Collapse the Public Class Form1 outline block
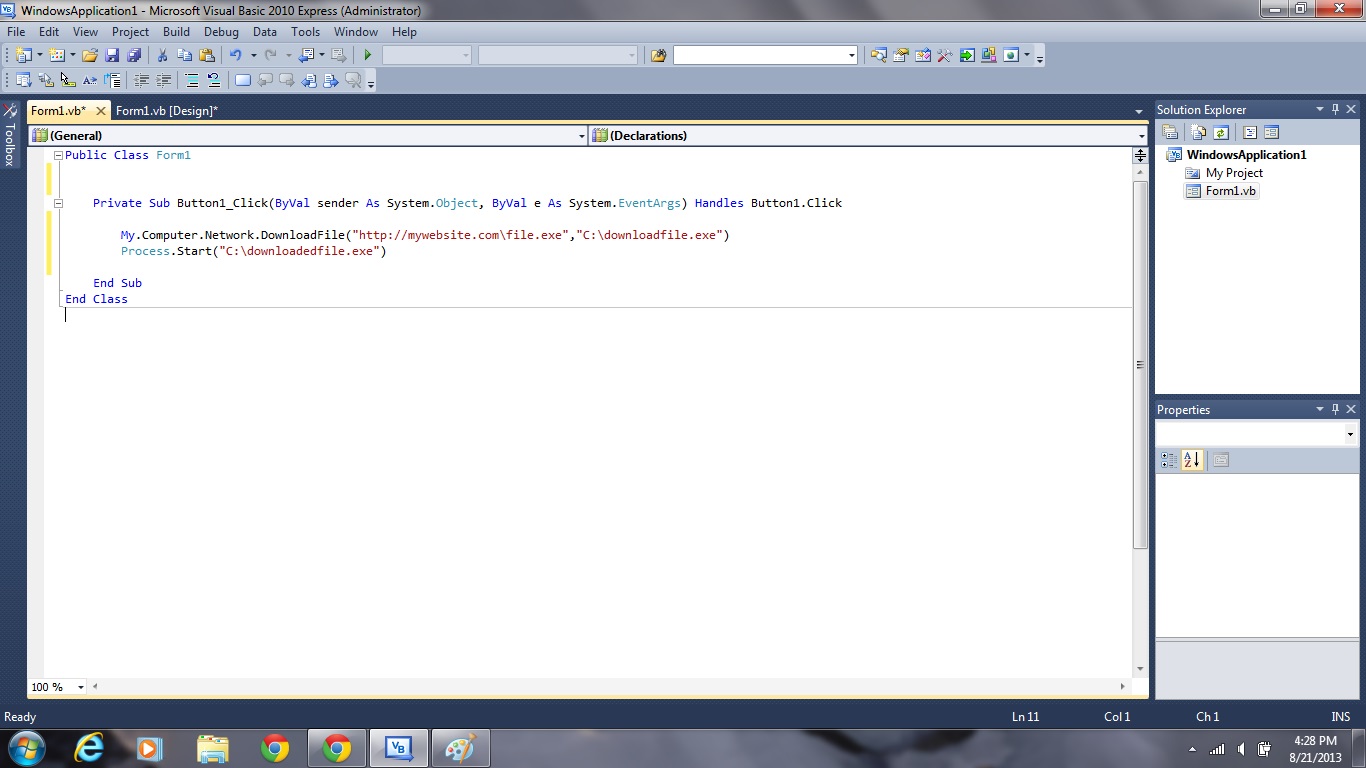 (x=58, y=155)
